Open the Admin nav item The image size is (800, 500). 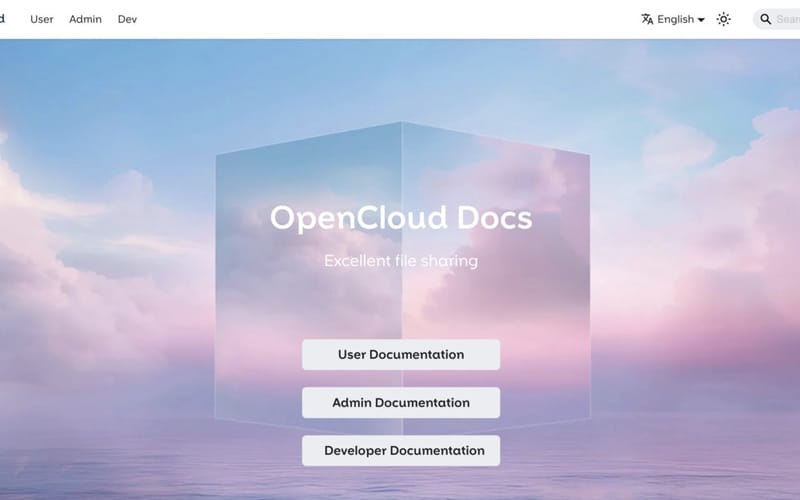coord(85,19)
